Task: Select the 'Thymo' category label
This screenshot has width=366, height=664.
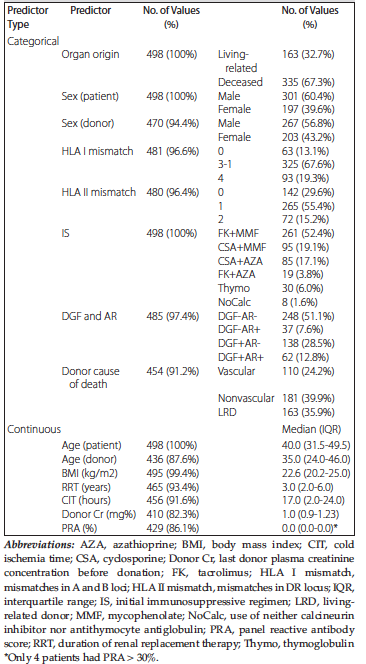Action: point(231,288)
